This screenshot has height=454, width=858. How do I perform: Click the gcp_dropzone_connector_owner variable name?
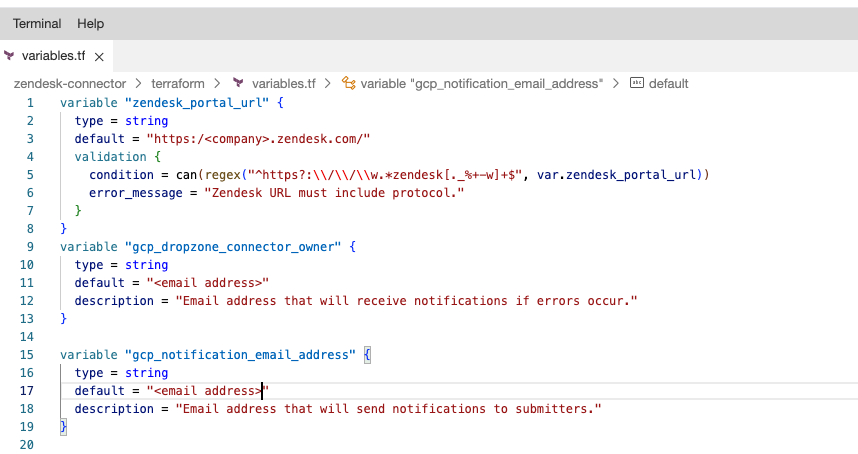[x=233, y=247]
